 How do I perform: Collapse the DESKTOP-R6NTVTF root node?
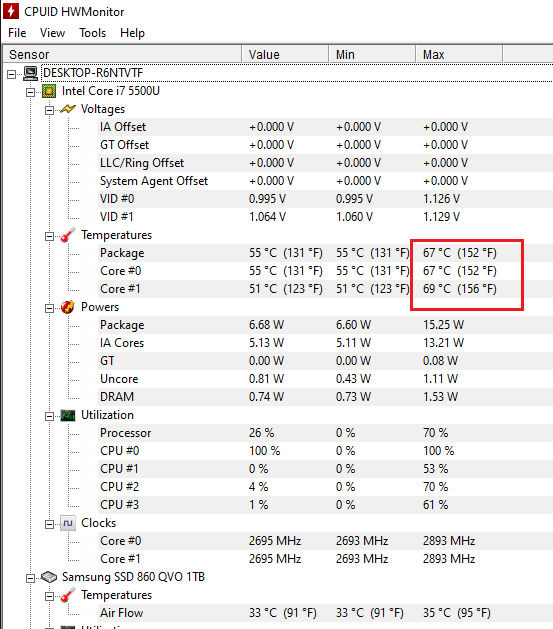(12, 74)
